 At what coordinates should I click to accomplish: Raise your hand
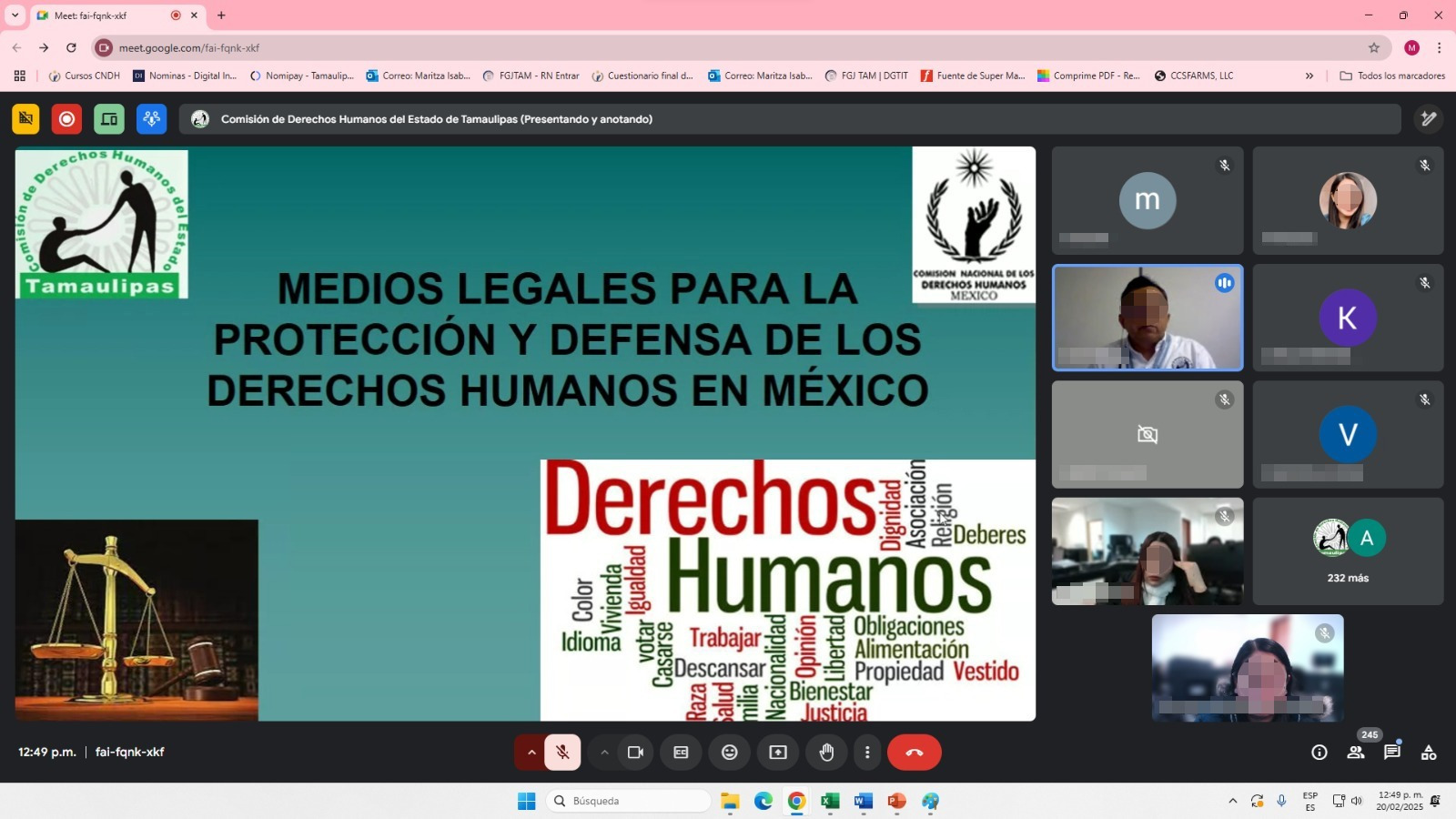[x=826, y=753]
